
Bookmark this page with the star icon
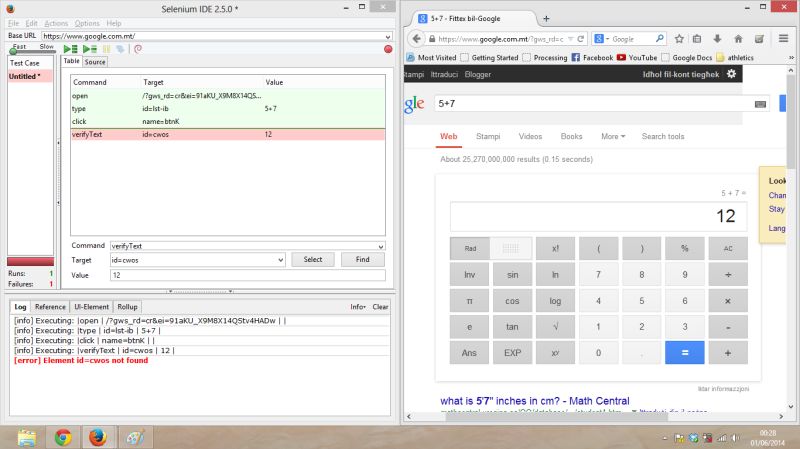(x=679, y=39)
